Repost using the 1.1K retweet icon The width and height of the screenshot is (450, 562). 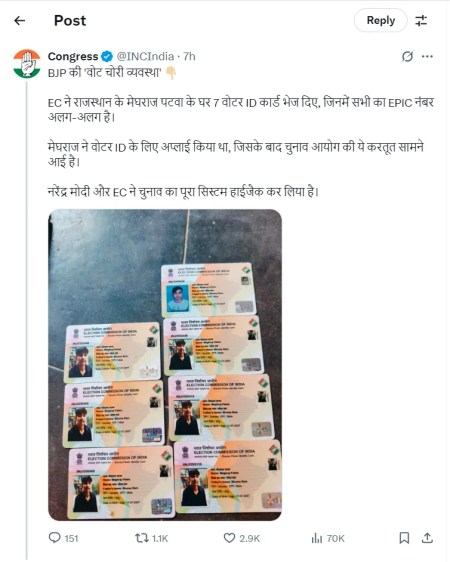(151, 538)
